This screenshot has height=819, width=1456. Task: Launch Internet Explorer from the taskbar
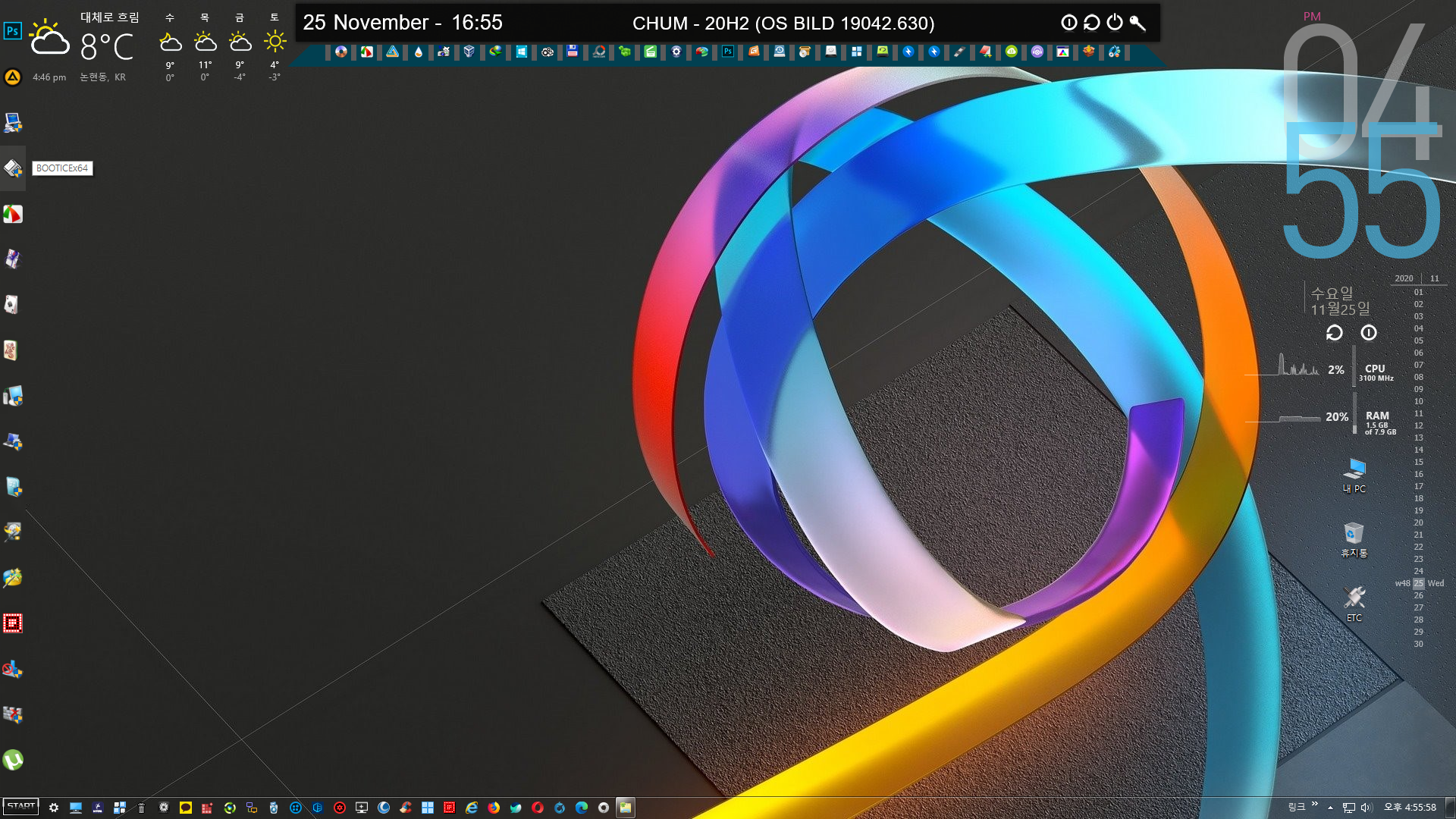click(472, 808)
